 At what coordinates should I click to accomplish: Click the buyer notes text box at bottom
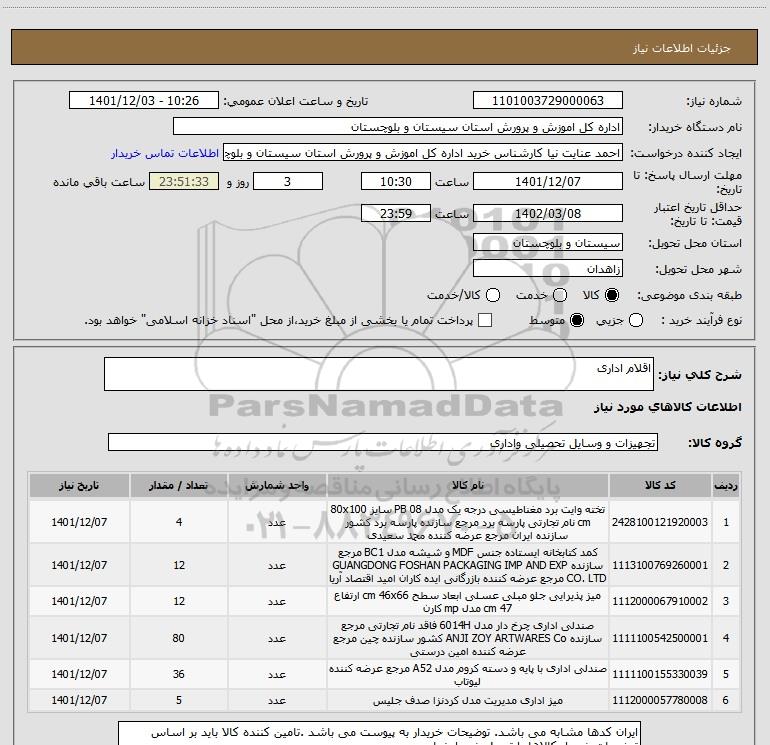coord(380,733)
